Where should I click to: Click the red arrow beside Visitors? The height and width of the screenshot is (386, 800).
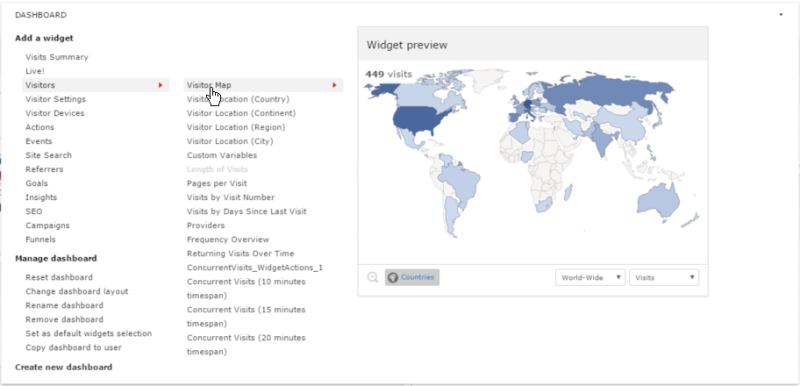[160, 85]
